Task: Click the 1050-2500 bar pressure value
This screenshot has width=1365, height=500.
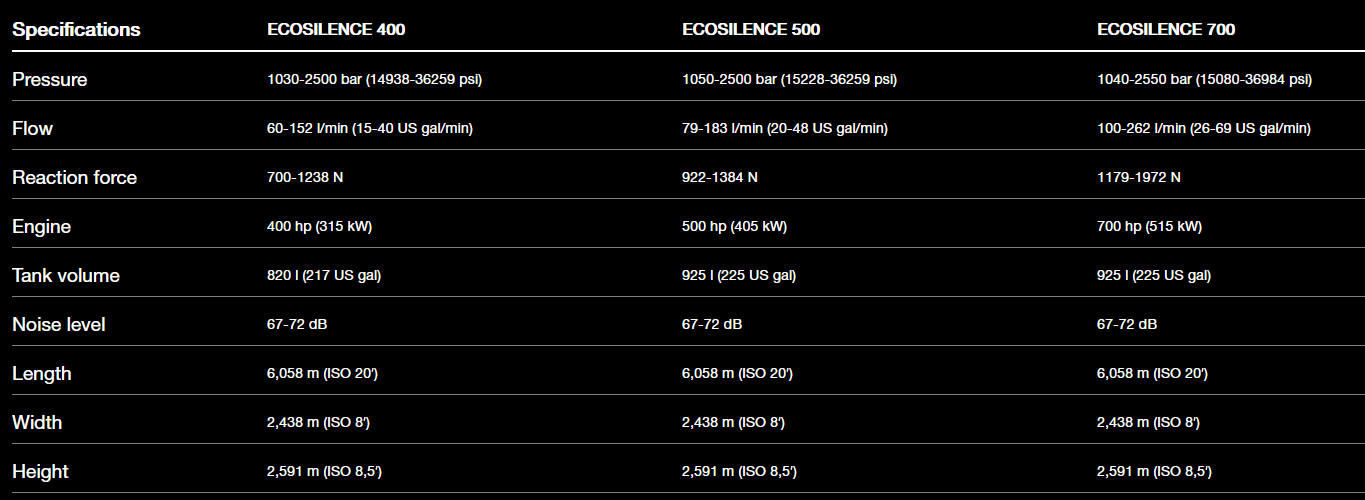Action: click(x=789, y=80)
